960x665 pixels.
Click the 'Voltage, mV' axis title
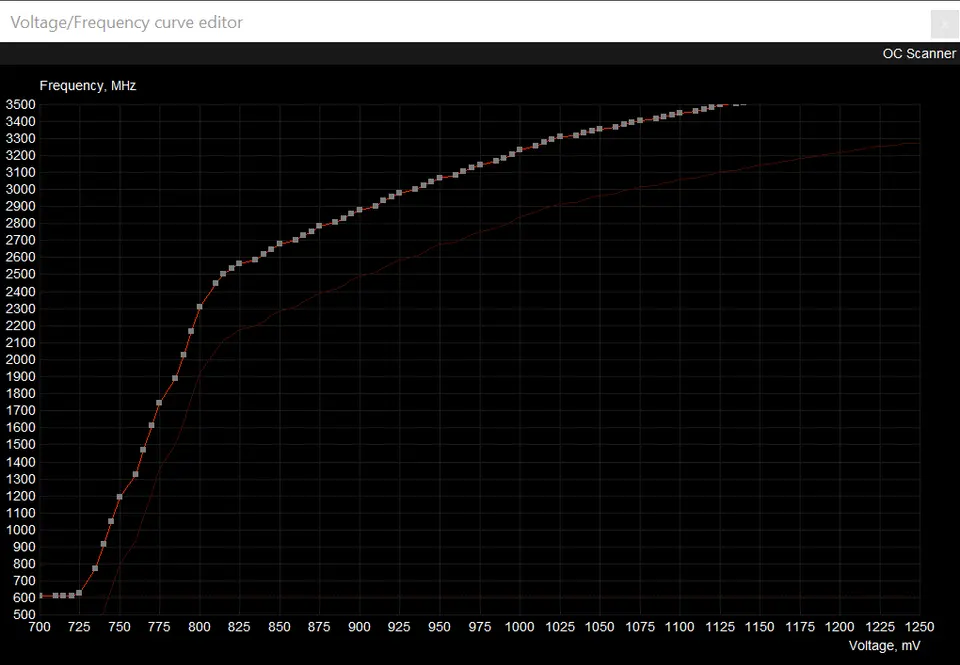pos(884,645)
